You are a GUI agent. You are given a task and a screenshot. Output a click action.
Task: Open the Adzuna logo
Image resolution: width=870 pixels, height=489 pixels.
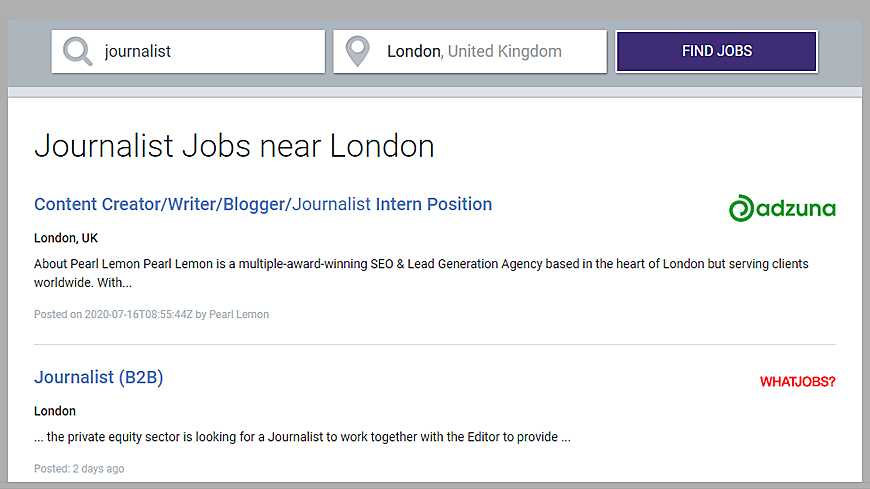pos(782,208)
